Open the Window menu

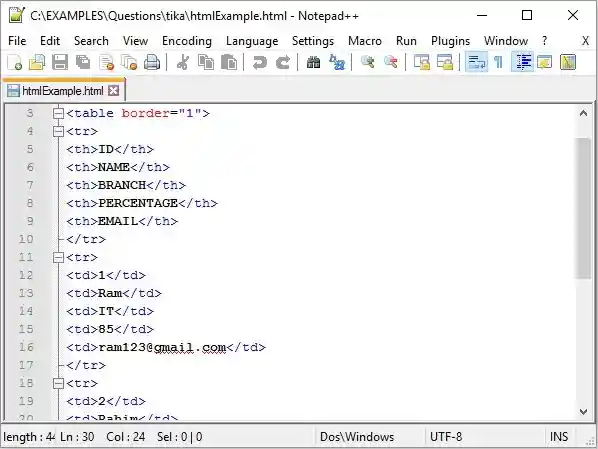point(506,41)
